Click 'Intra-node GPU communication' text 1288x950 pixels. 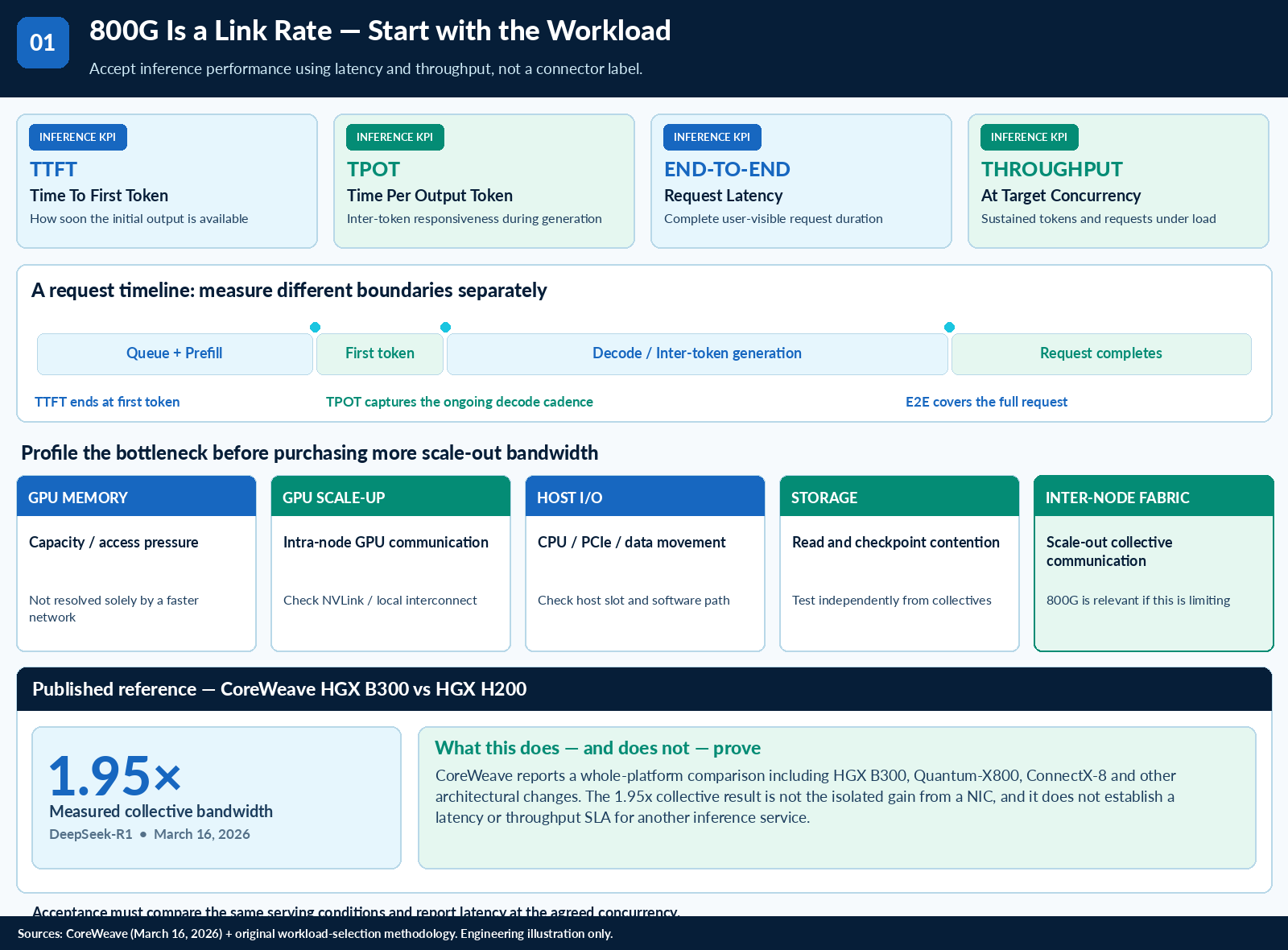[386, 543]
